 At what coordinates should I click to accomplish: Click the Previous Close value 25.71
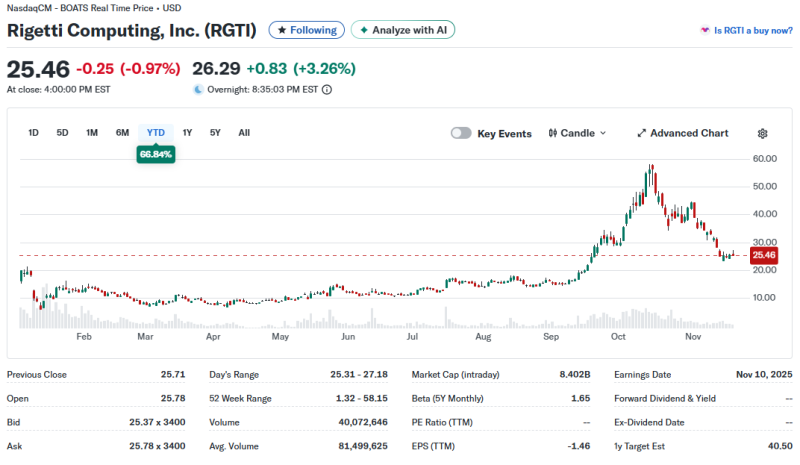173,375
